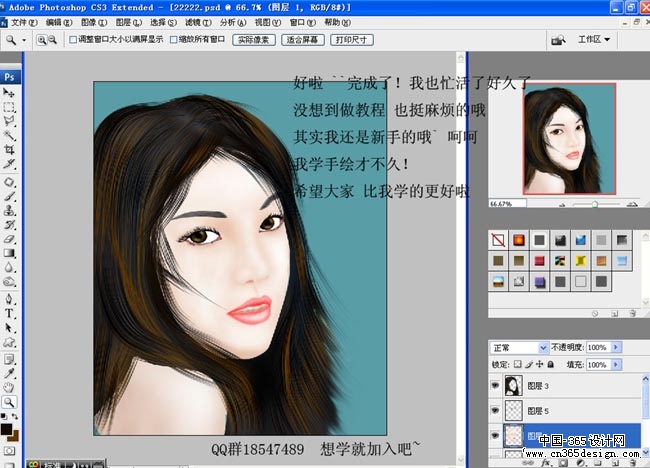The height and width of the screenshot is (468, 650).
Task: Enable 调整窗口大小以满屏显示 checkbox
Action: tap(73, 40)
